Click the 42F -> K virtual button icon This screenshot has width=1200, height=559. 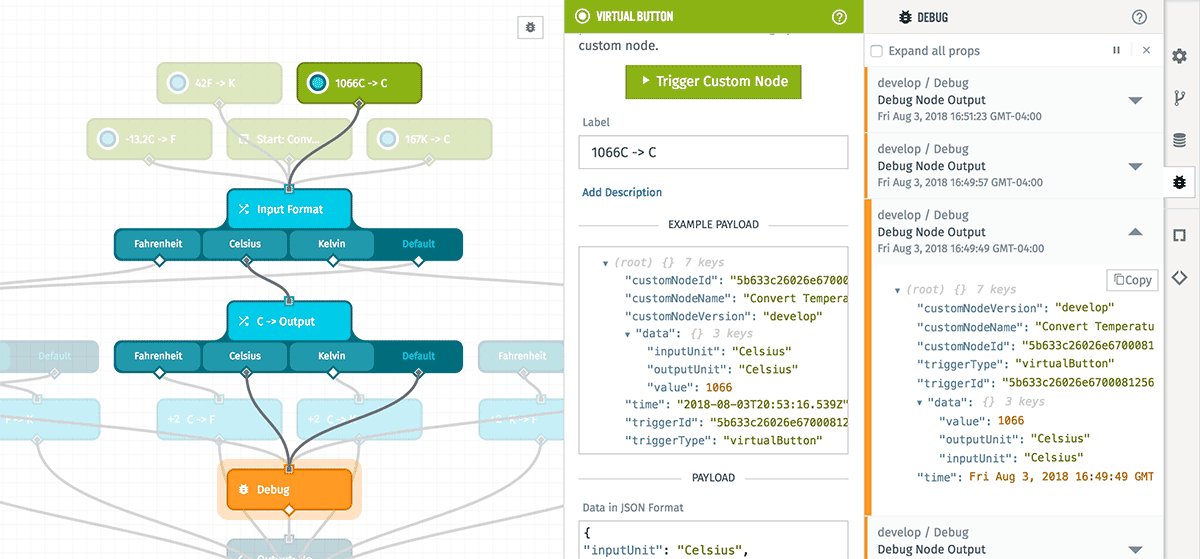[178, 83]
